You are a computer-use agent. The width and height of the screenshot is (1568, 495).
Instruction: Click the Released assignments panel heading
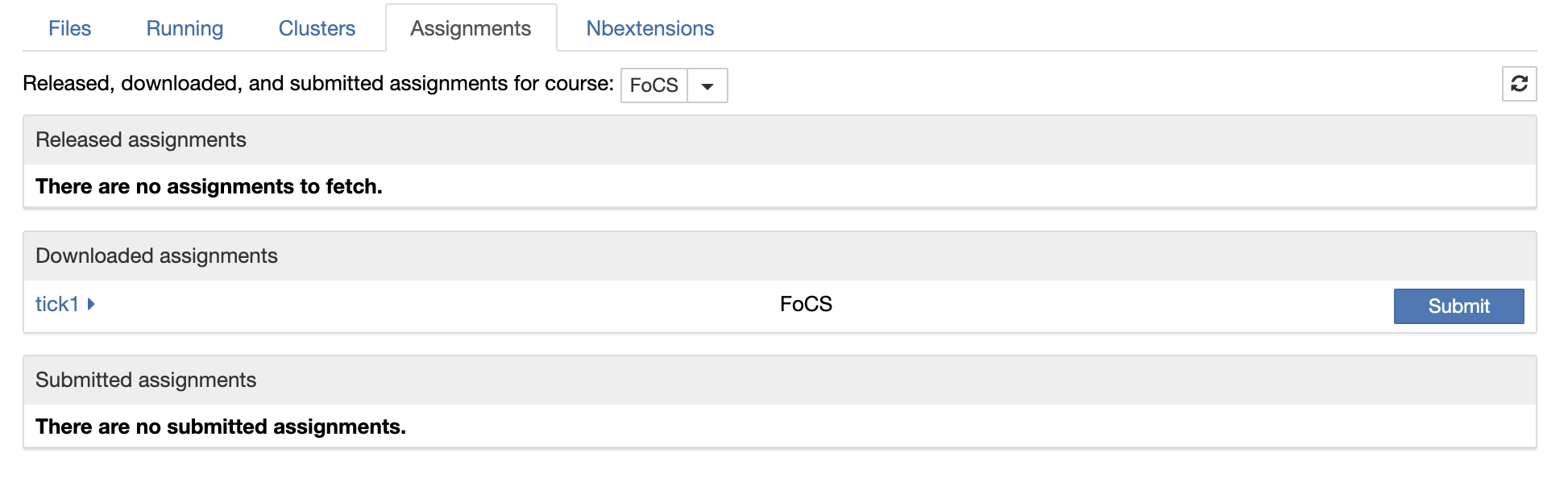141,139
